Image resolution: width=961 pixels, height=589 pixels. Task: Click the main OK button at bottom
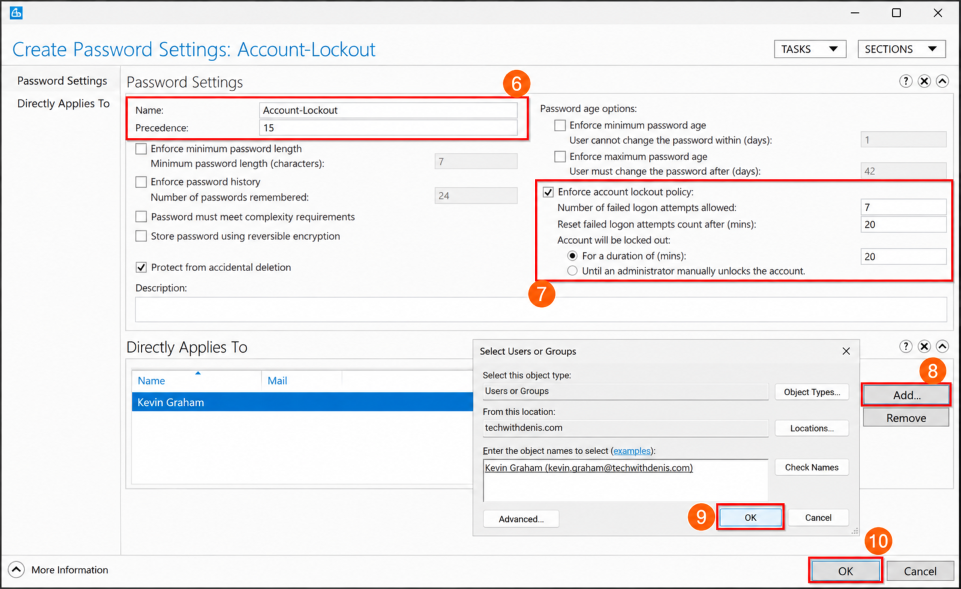[x=845, y=571]
